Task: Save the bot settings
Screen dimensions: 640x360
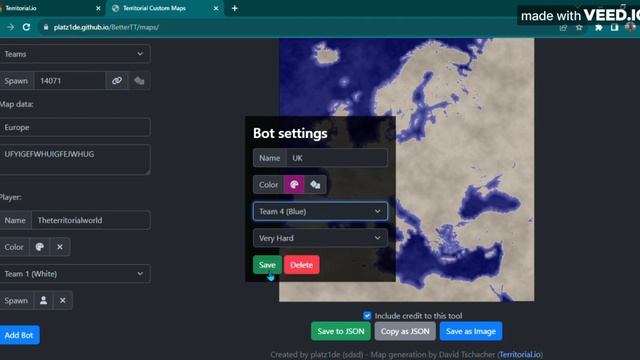Action: tap(267, 265)
